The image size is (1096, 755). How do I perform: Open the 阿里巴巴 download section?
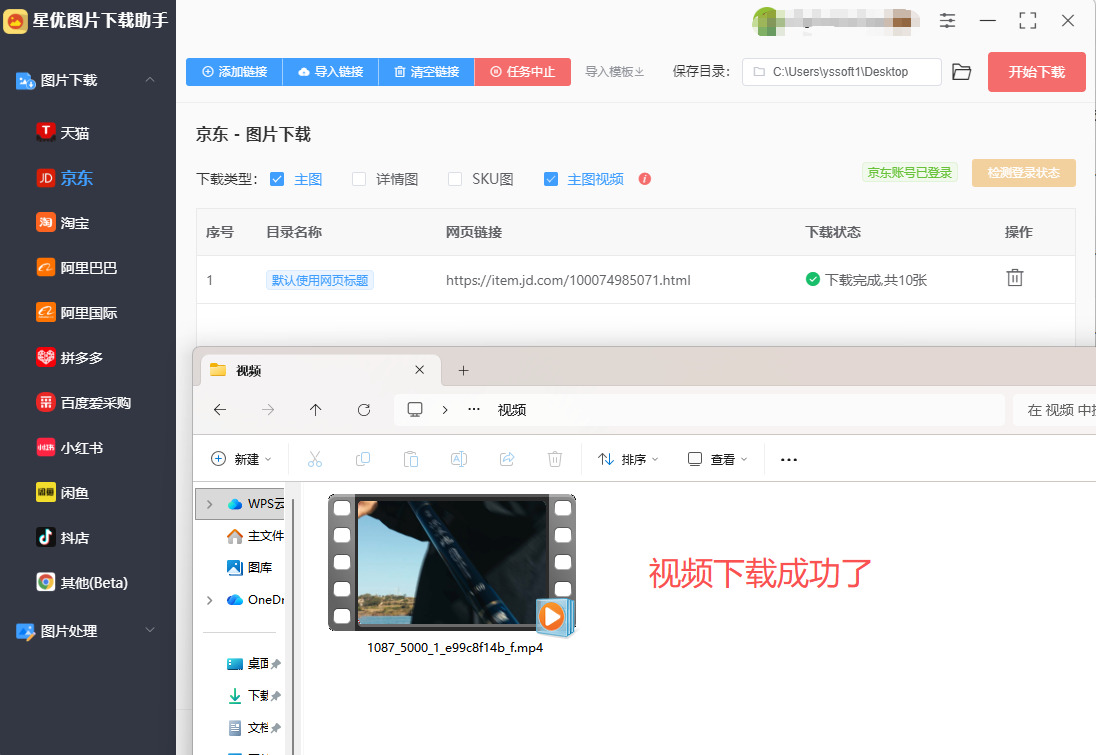pyautogui.click(x=77, y=268)
